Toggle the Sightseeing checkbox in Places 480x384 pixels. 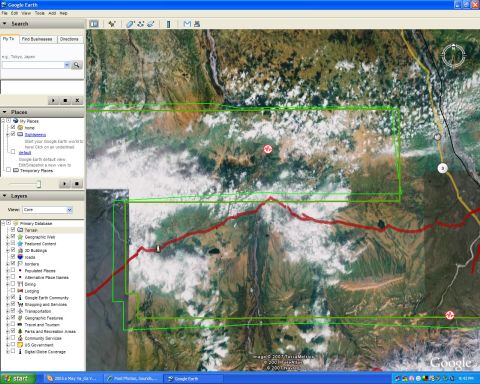13,134
